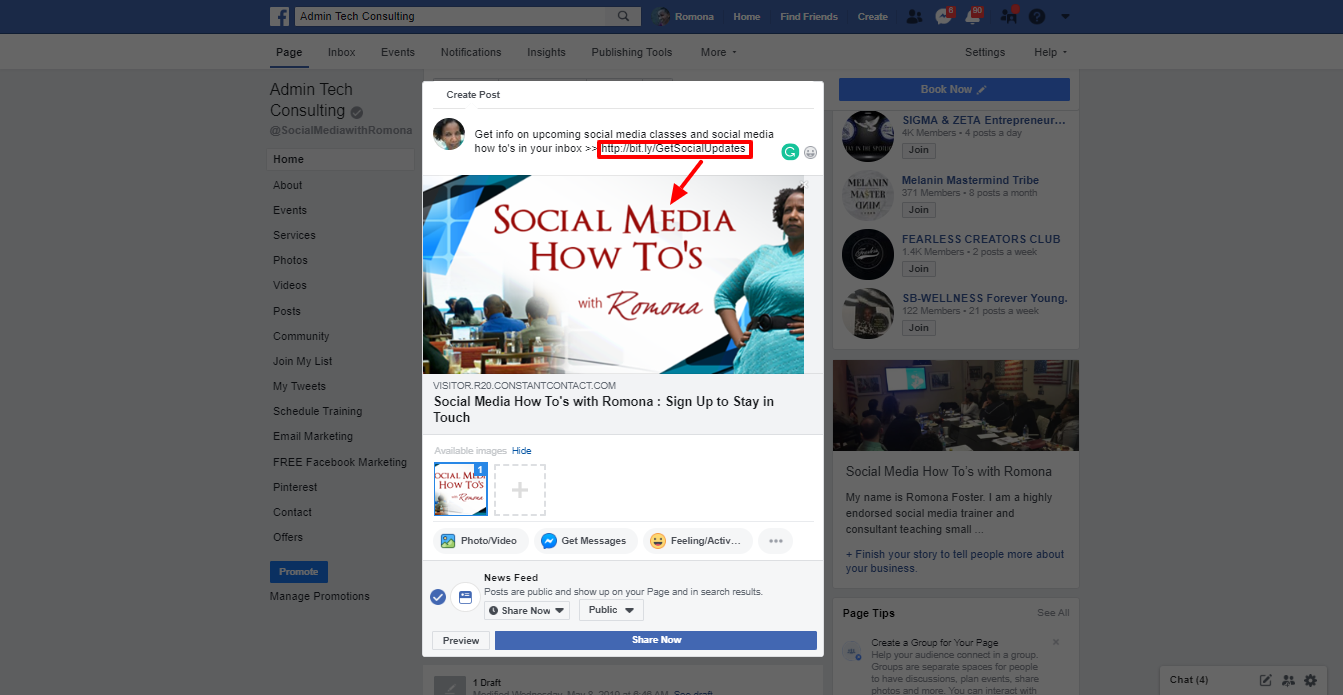Image resolution: width=1343 pixels, height=695 pixels.
Task: Toggle the News Feed checkmark
Action: point(437,597)
